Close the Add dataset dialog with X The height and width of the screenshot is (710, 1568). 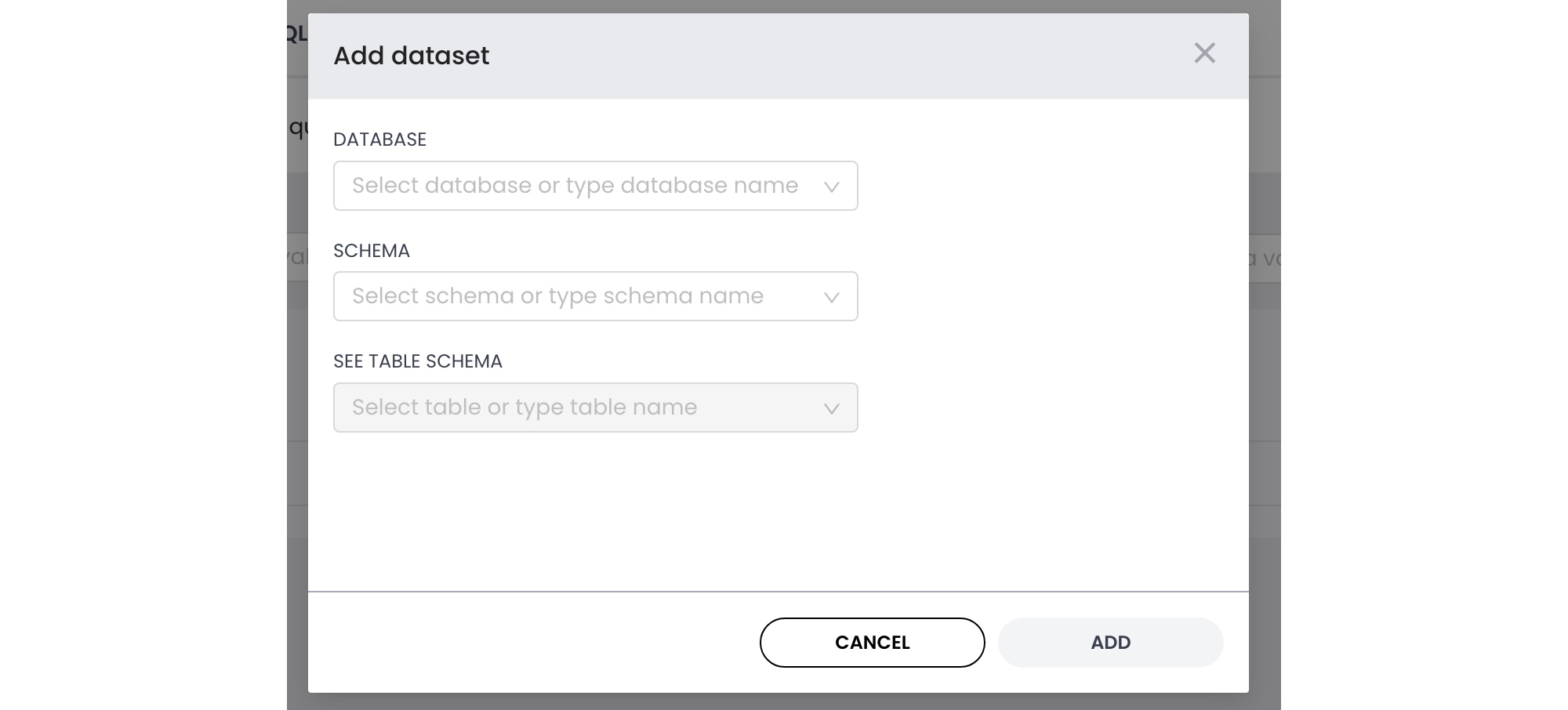point(1204,53)
